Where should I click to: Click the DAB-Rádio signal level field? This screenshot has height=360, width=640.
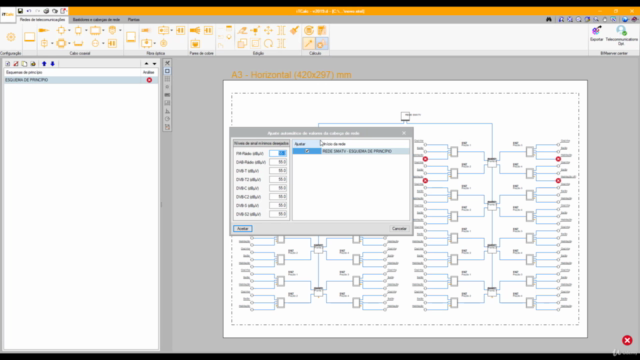(x=278, y=162)
